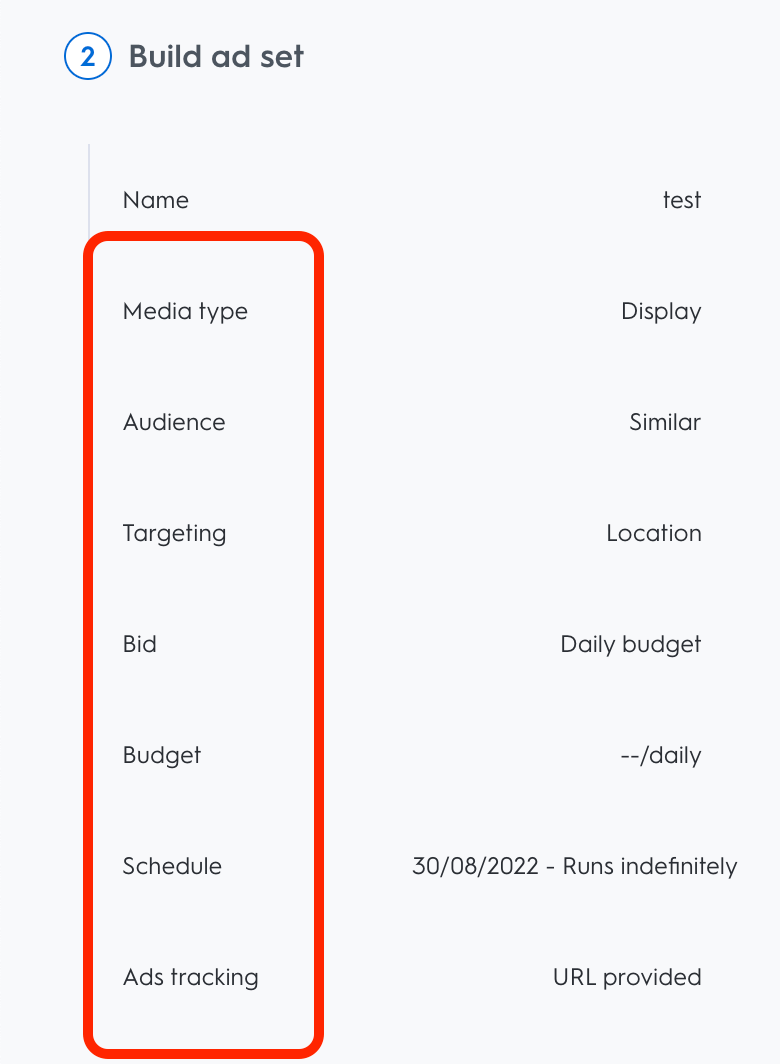Image resolution: width=780 pixels, height=1064 pixels.
Task: Click the ad set name value test
Action: point(681,200)
